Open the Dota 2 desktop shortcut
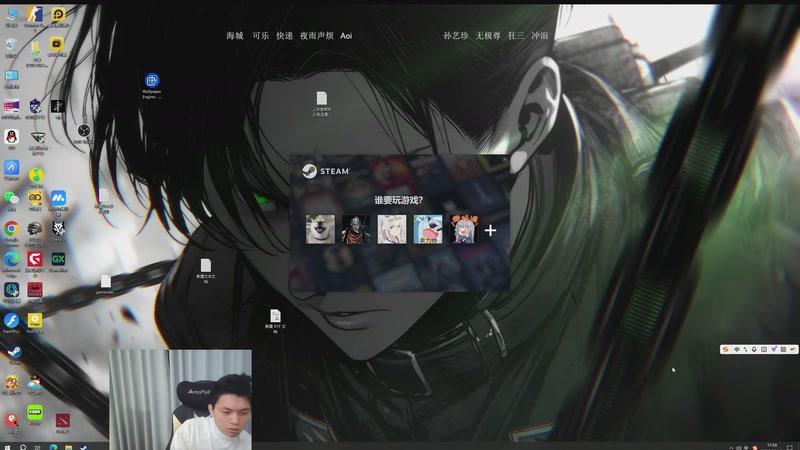This screenshot has height=450, width=800. point(62,423)
